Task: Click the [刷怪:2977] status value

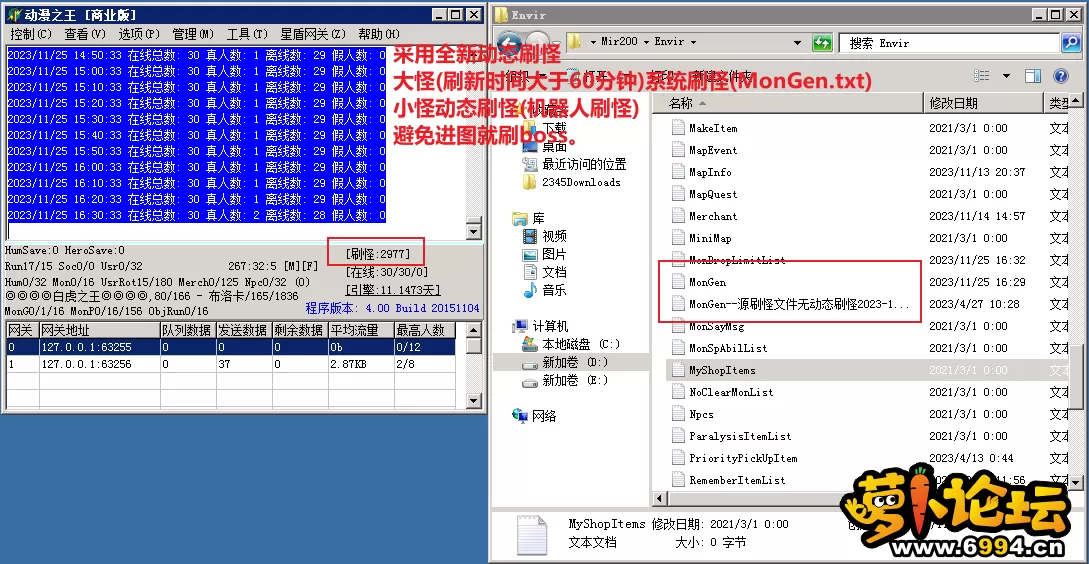Action: click(x=378, y=254)
